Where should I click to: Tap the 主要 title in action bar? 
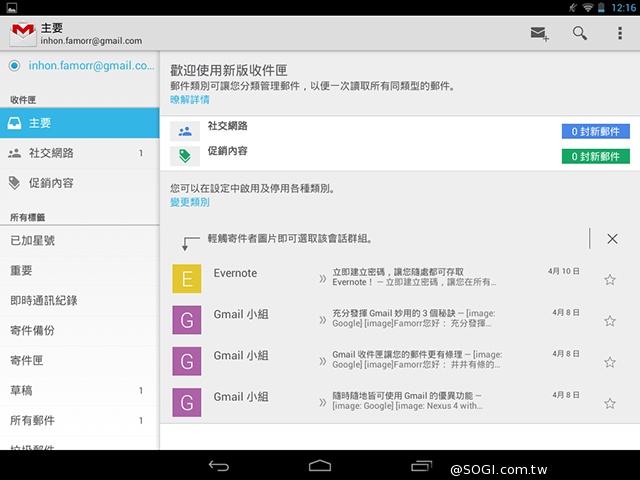pos(52,28)
